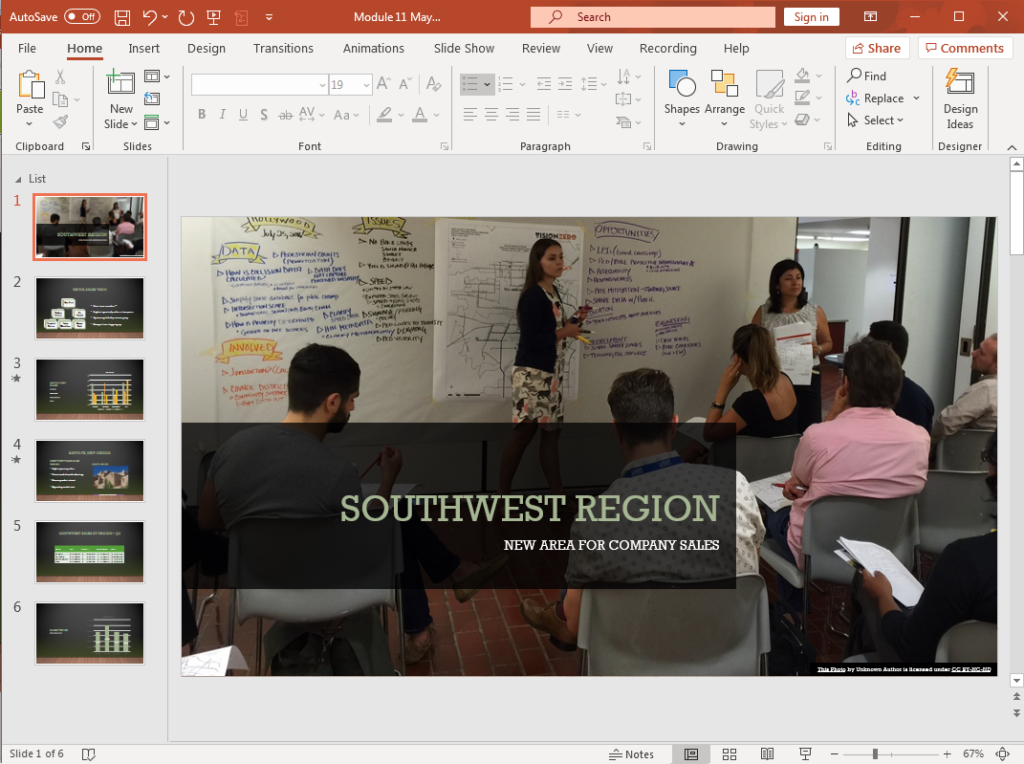Click the Underline icon
Viewport: 1024px width, 764px height.
tap(242, 115)
